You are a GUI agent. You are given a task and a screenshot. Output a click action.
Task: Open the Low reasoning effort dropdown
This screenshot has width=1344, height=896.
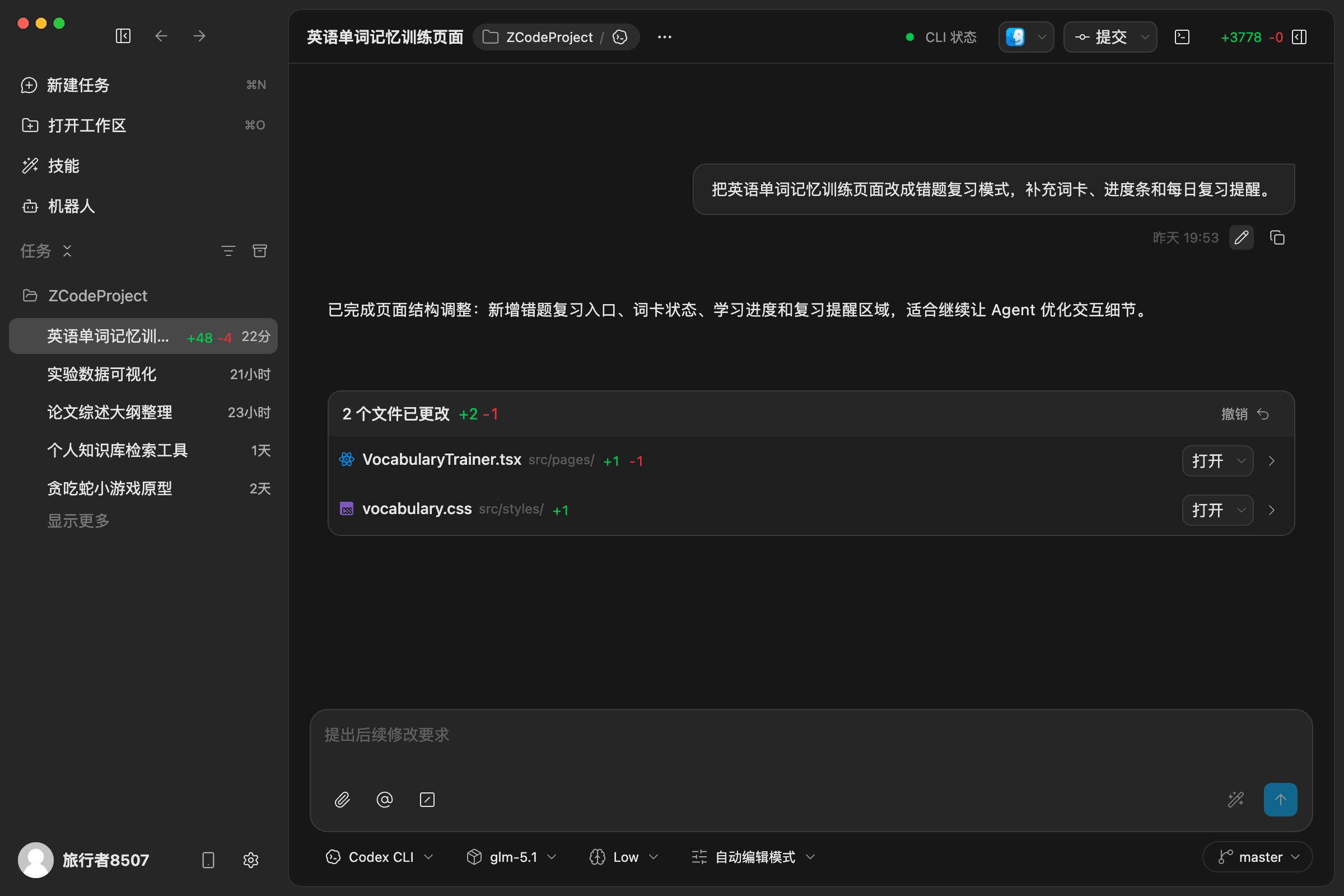pos(624,857)
